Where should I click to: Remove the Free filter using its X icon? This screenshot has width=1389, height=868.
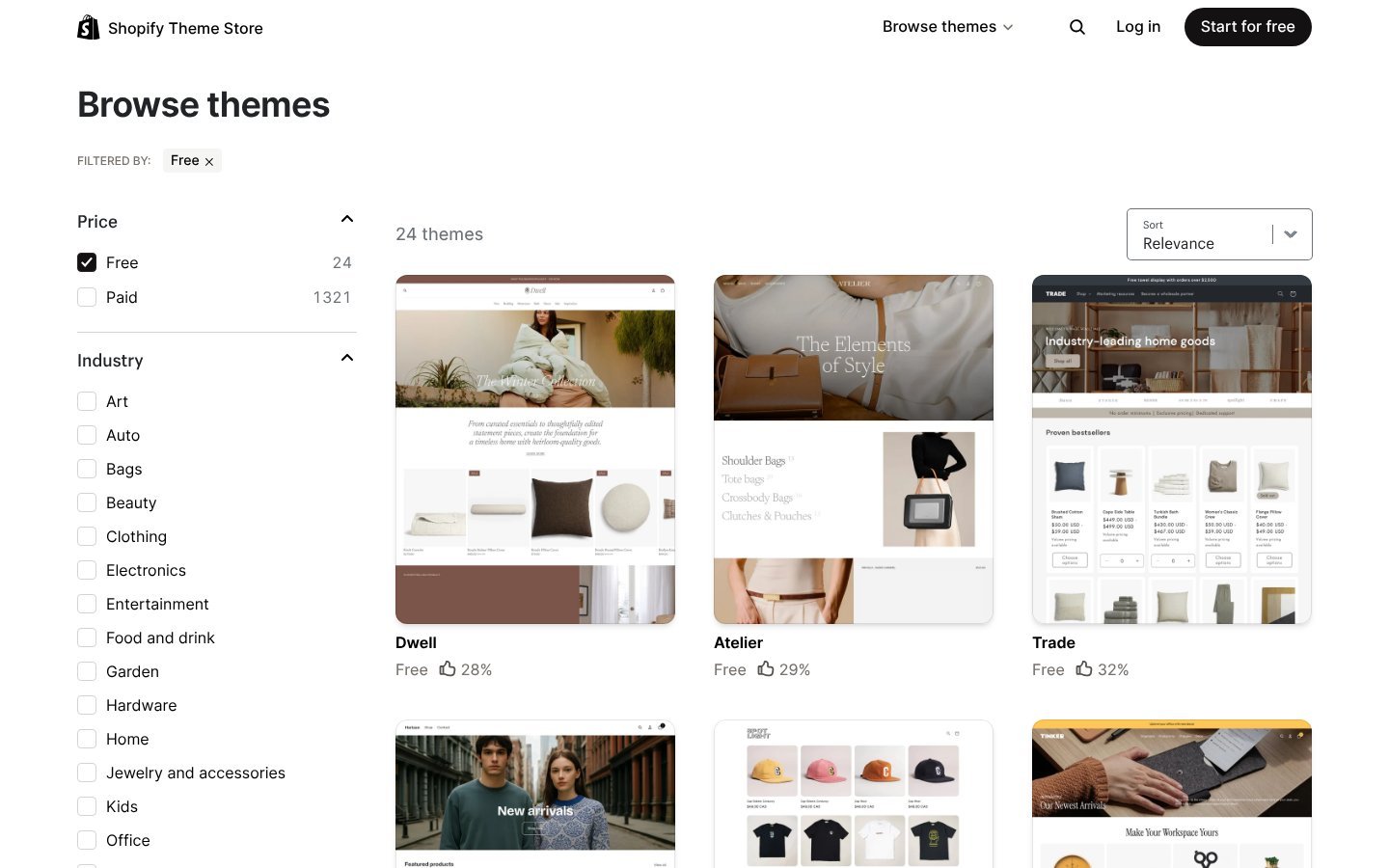(x=209, y=161)
